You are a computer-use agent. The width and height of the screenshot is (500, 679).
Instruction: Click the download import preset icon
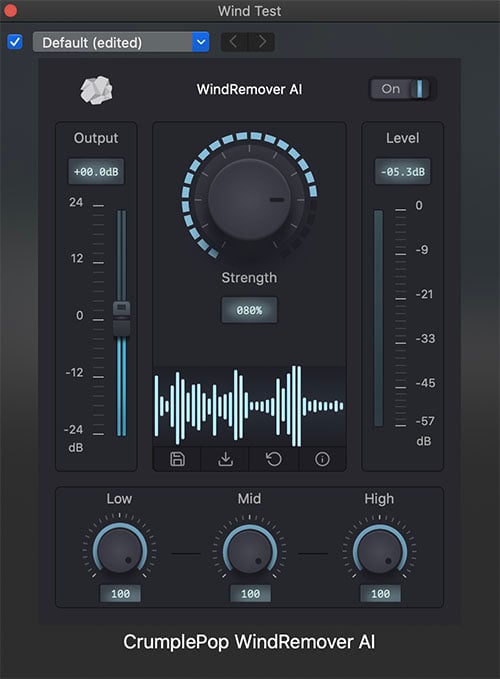point(225,459)
